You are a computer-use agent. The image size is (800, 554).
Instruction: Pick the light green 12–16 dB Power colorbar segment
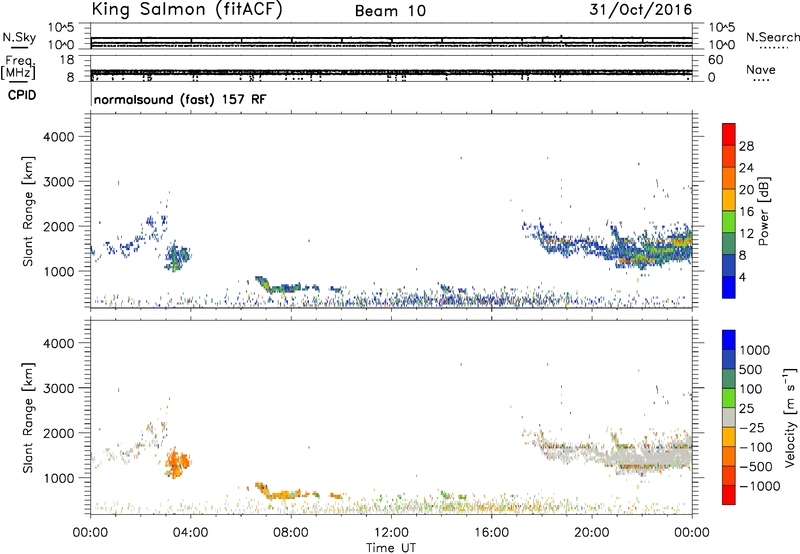pos(729,222)
